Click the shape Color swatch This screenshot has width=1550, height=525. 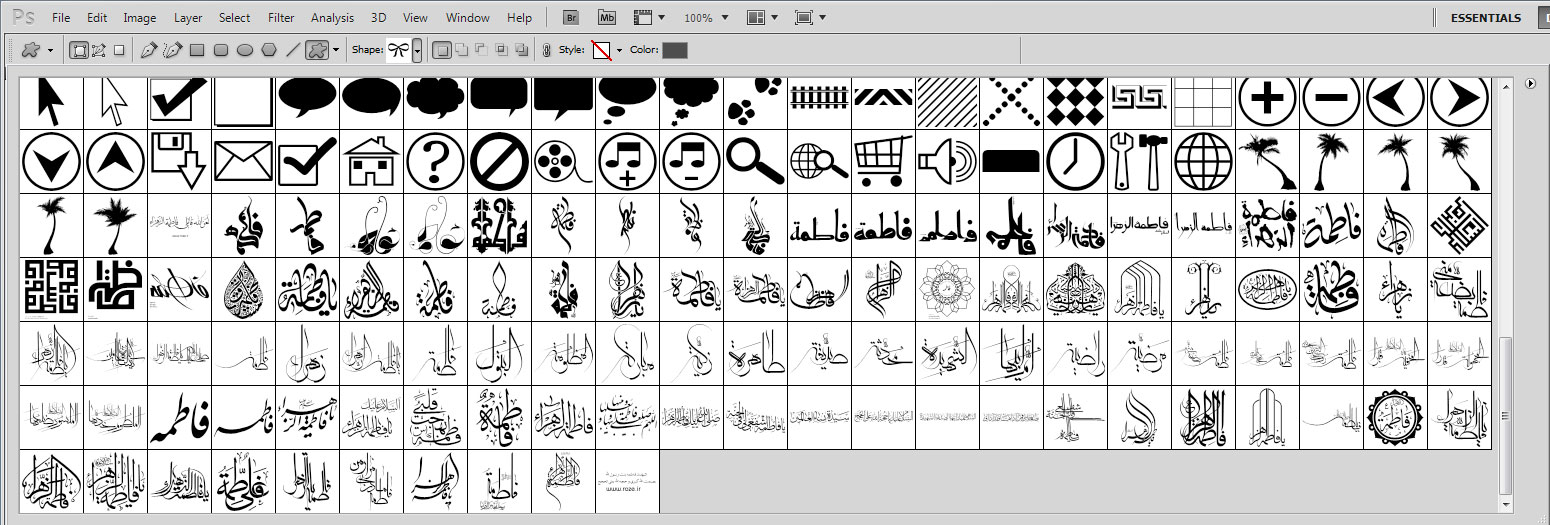tap(674, 50)
